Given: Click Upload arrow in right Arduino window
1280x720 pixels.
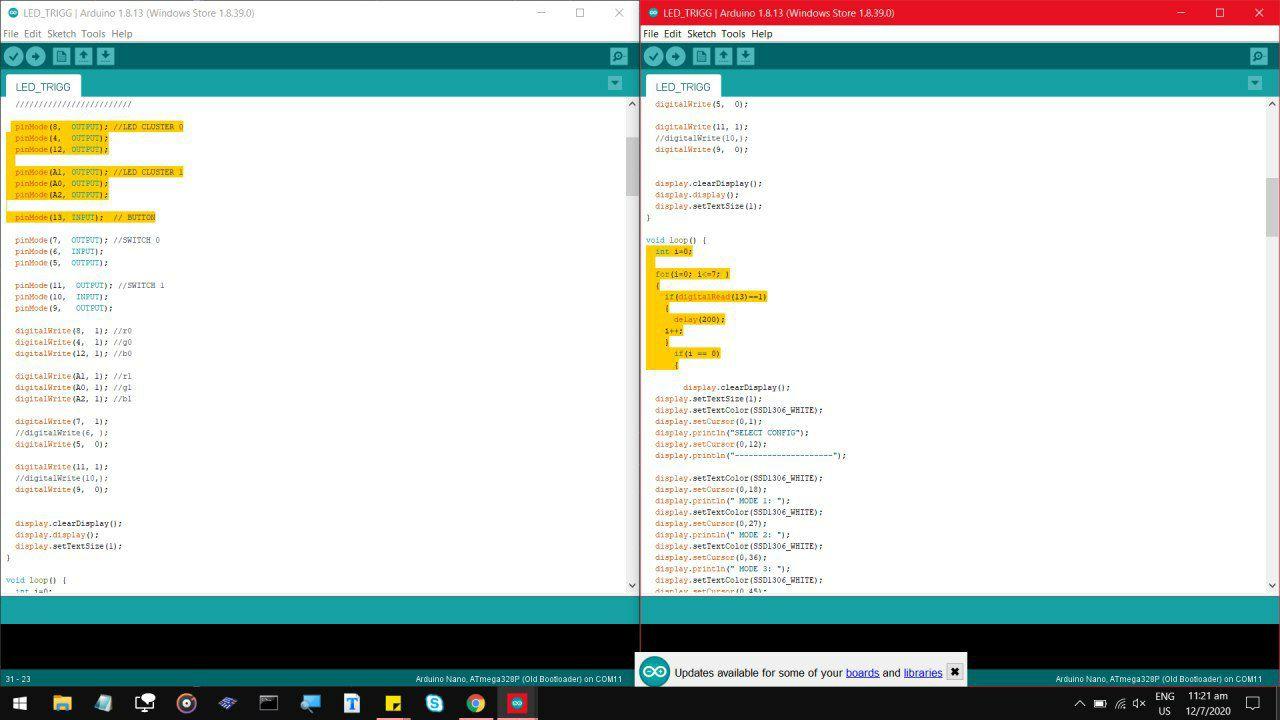Looking at the screenshot, I should point(676,57).
